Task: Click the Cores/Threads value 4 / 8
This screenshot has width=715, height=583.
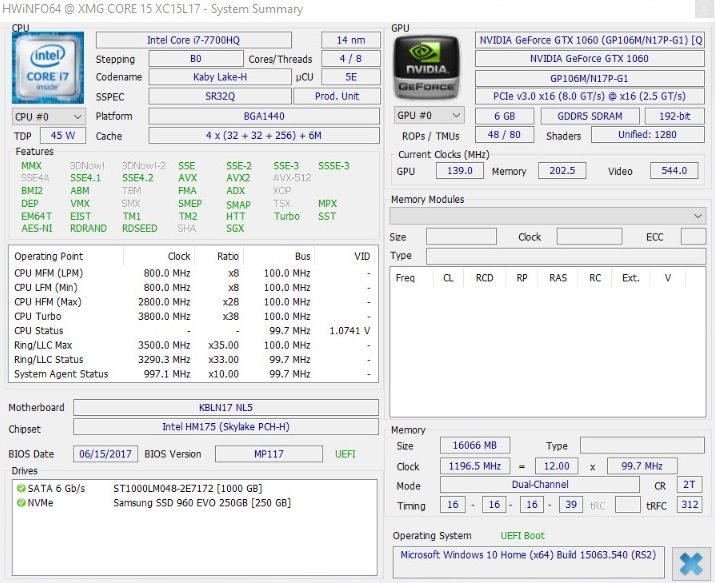Action: point(351,58)
